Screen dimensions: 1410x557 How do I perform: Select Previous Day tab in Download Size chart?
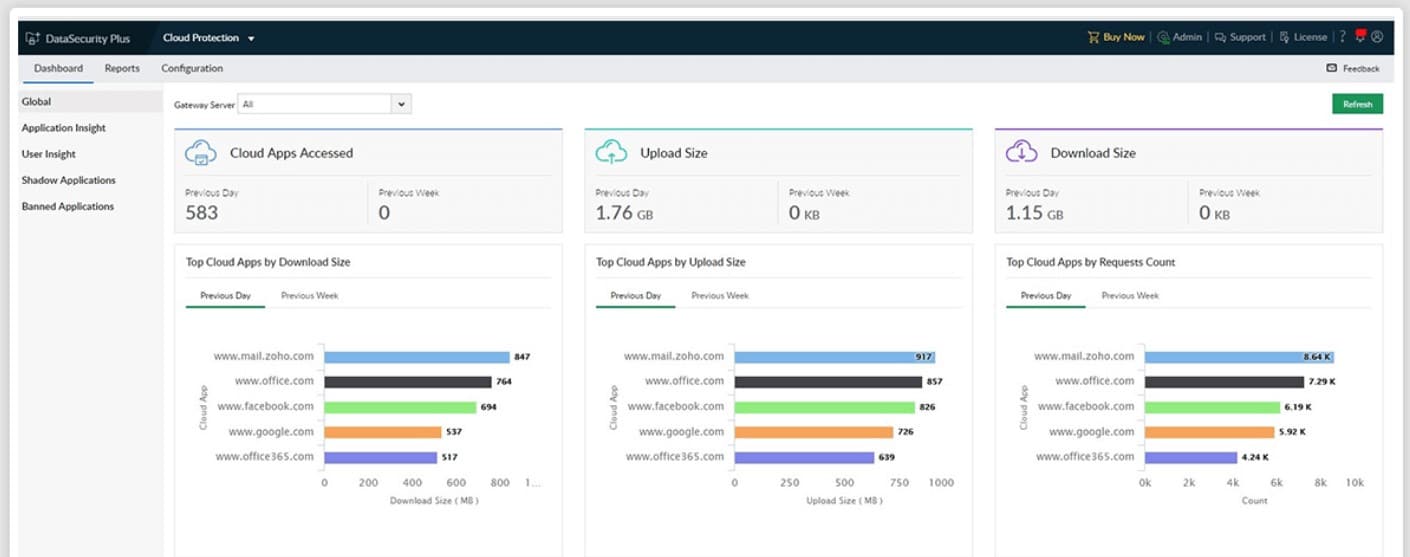(x=225, y=296)
